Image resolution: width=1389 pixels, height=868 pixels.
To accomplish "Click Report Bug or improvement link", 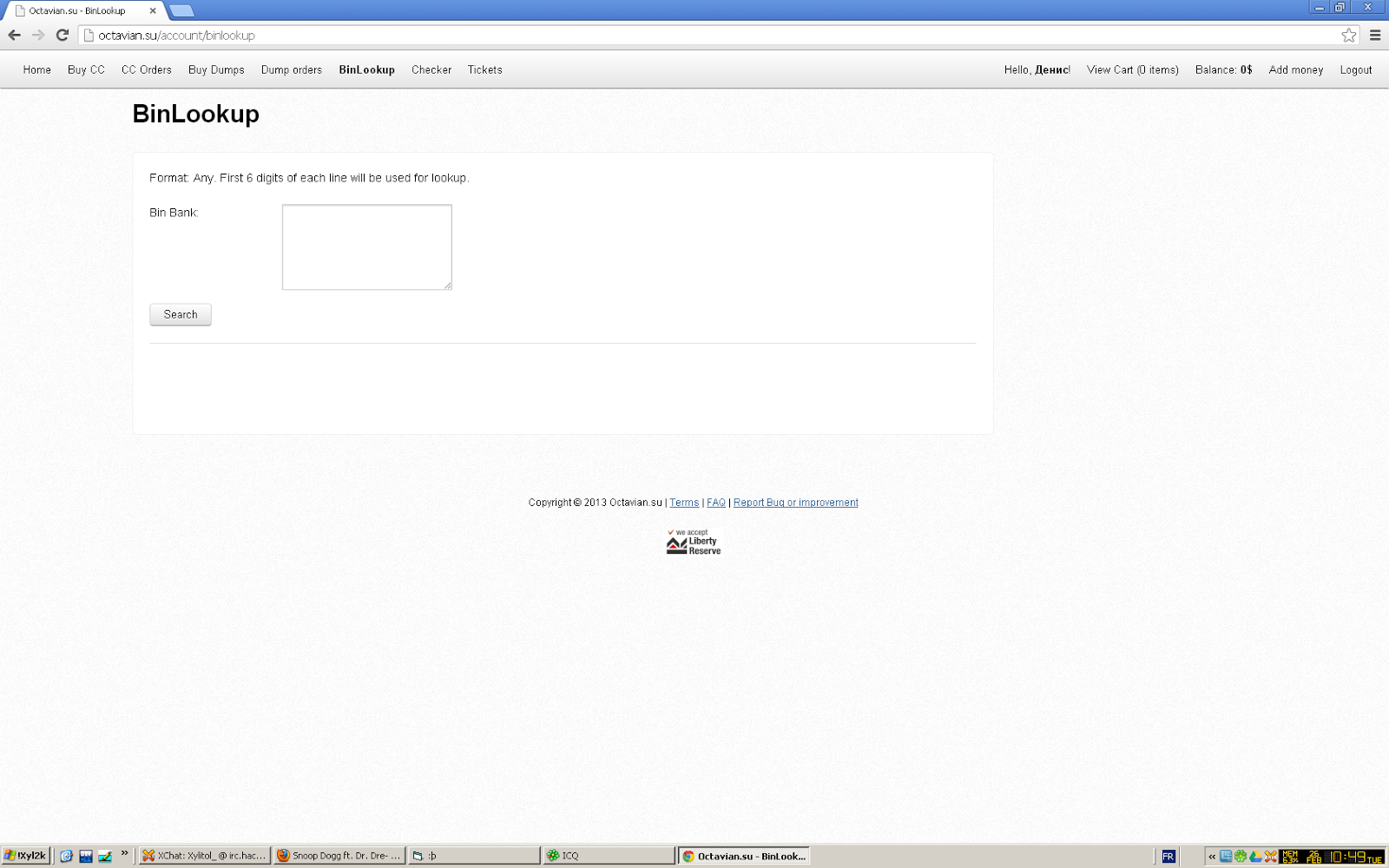I will click(796, 503).
